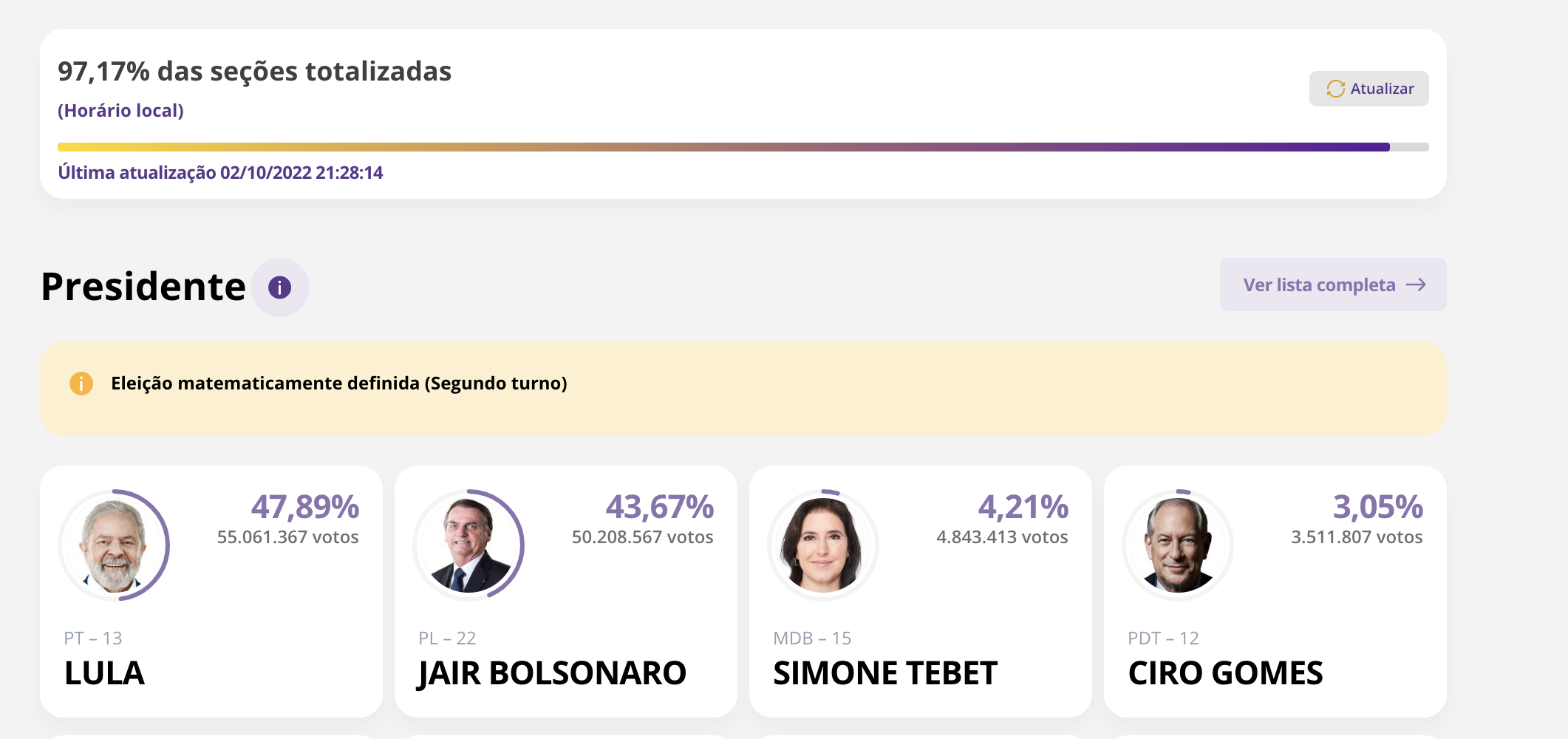This screenshot has width=1568, height=739.
Task: Open the Presidente info icon
Action: 279,287
